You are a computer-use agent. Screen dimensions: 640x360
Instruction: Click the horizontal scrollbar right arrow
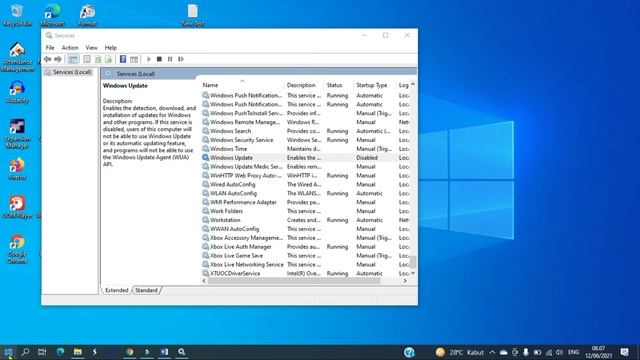tap(405, 281)
